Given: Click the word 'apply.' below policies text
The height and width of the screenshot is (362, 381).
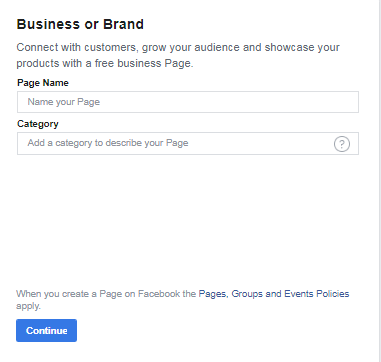Looking at the screenshot, I should [x=28, y=306].
